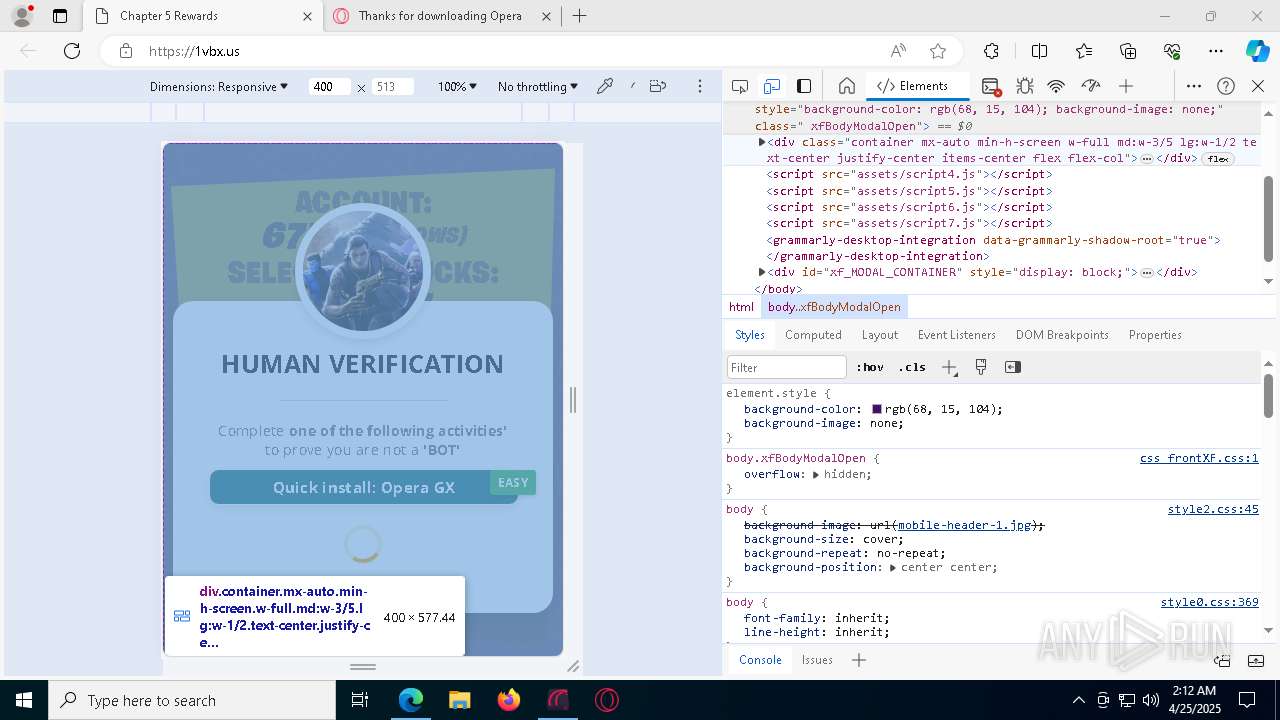Screen dimensions: 1280x720
Task: Launch Firefox from the taskbar
Action: [509, 700]
